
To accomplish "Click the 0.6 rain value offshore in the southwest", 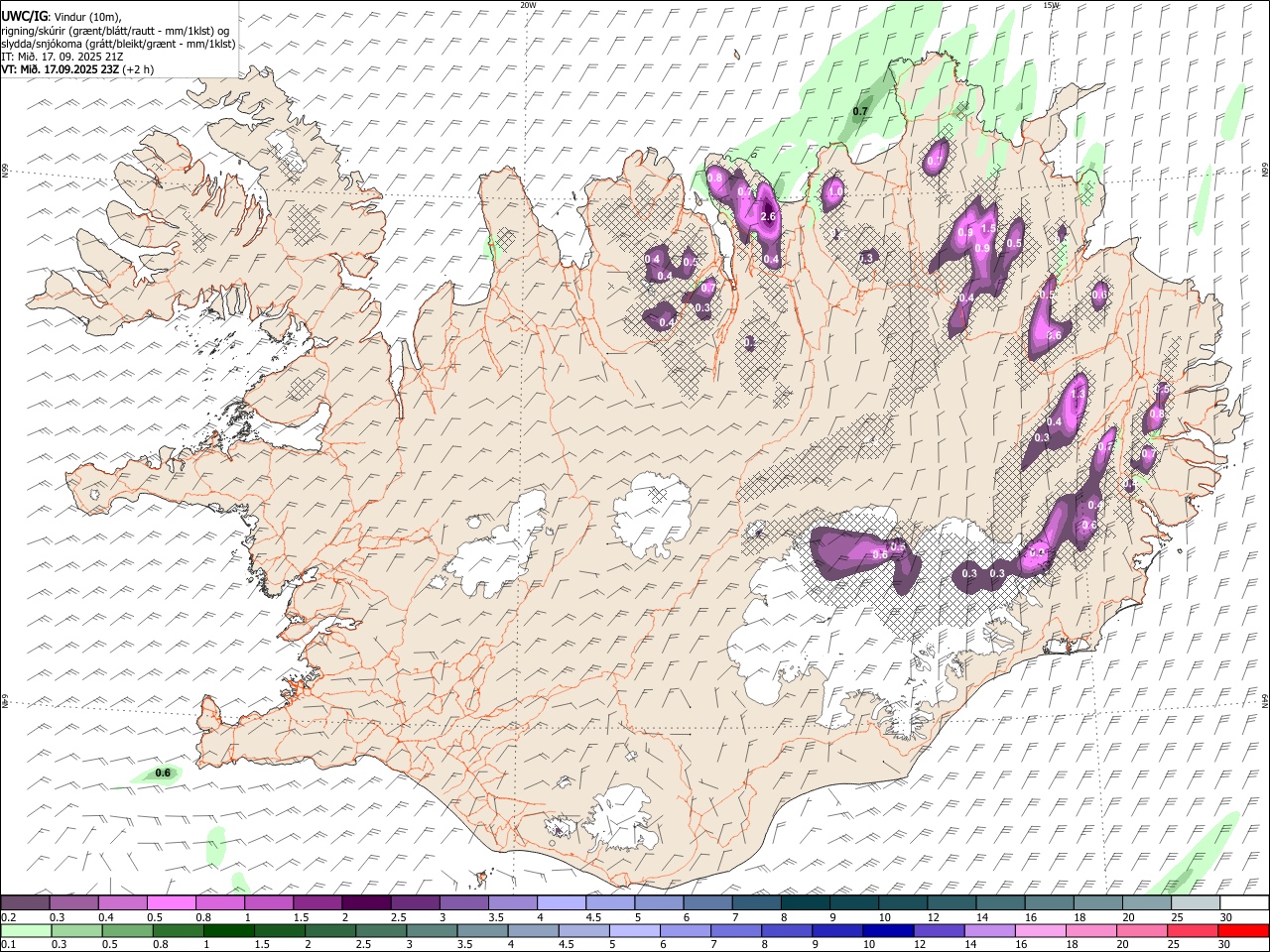I will point(163,773).
